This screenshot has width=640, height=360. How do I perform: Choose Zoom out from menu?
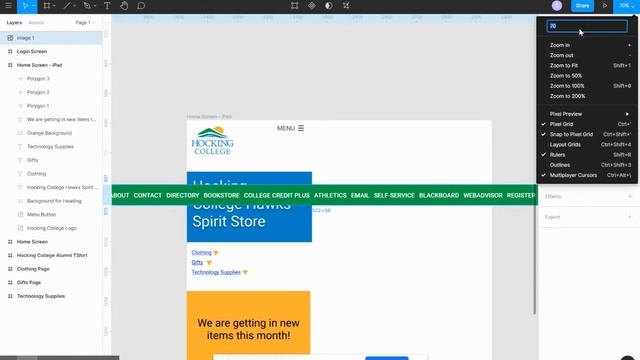(x=588, y=55)
